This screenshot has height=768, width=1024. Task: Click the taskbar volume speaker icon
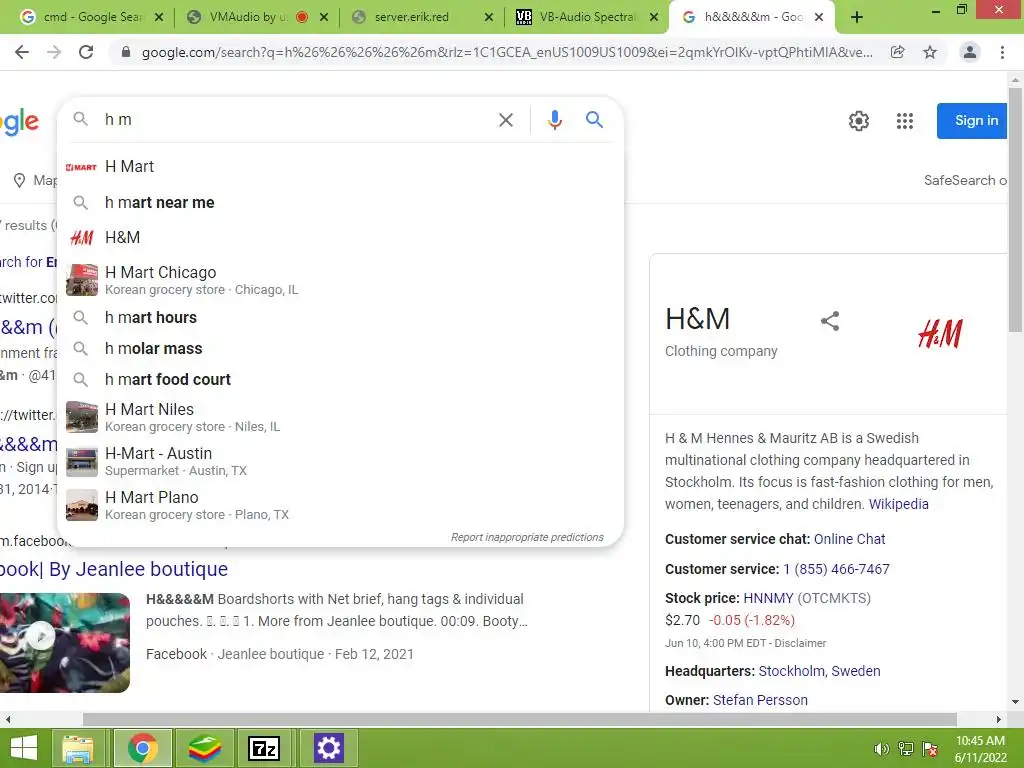tap(881, 748)
